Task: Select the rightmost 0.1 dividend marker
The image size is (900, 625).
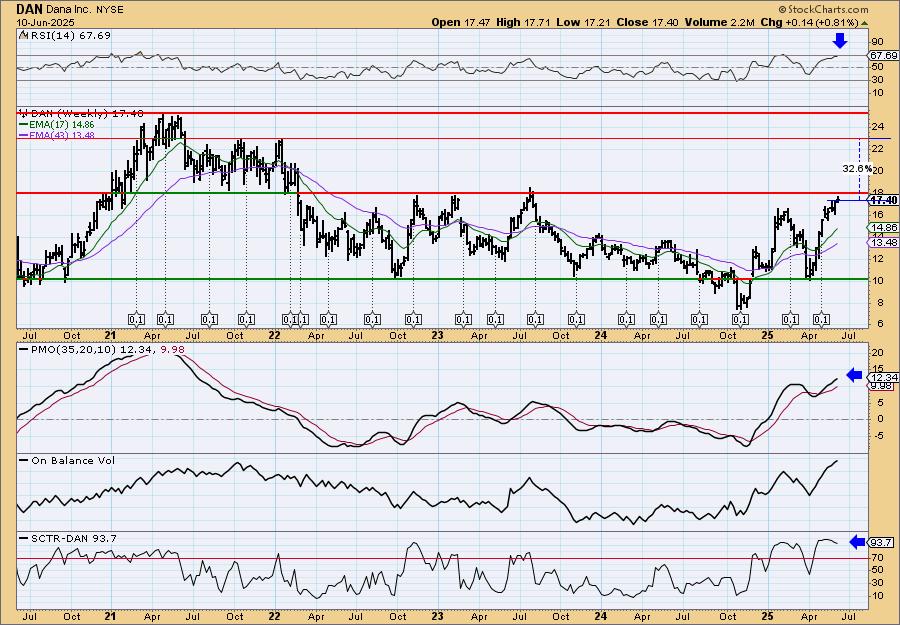Action: (821, 319)
